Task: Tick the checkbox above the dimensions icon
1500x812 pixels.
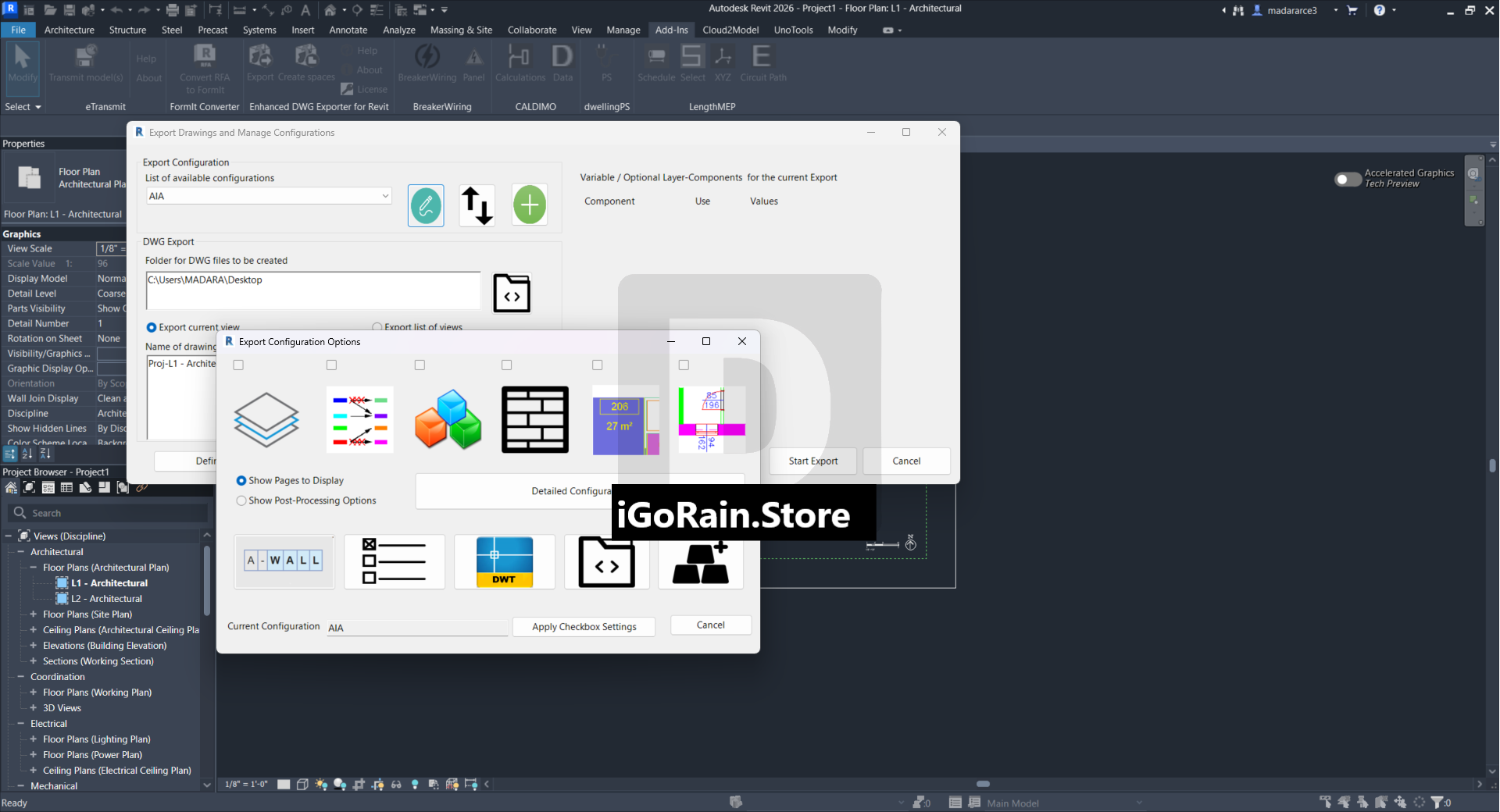Action: (x=684, y=365)
